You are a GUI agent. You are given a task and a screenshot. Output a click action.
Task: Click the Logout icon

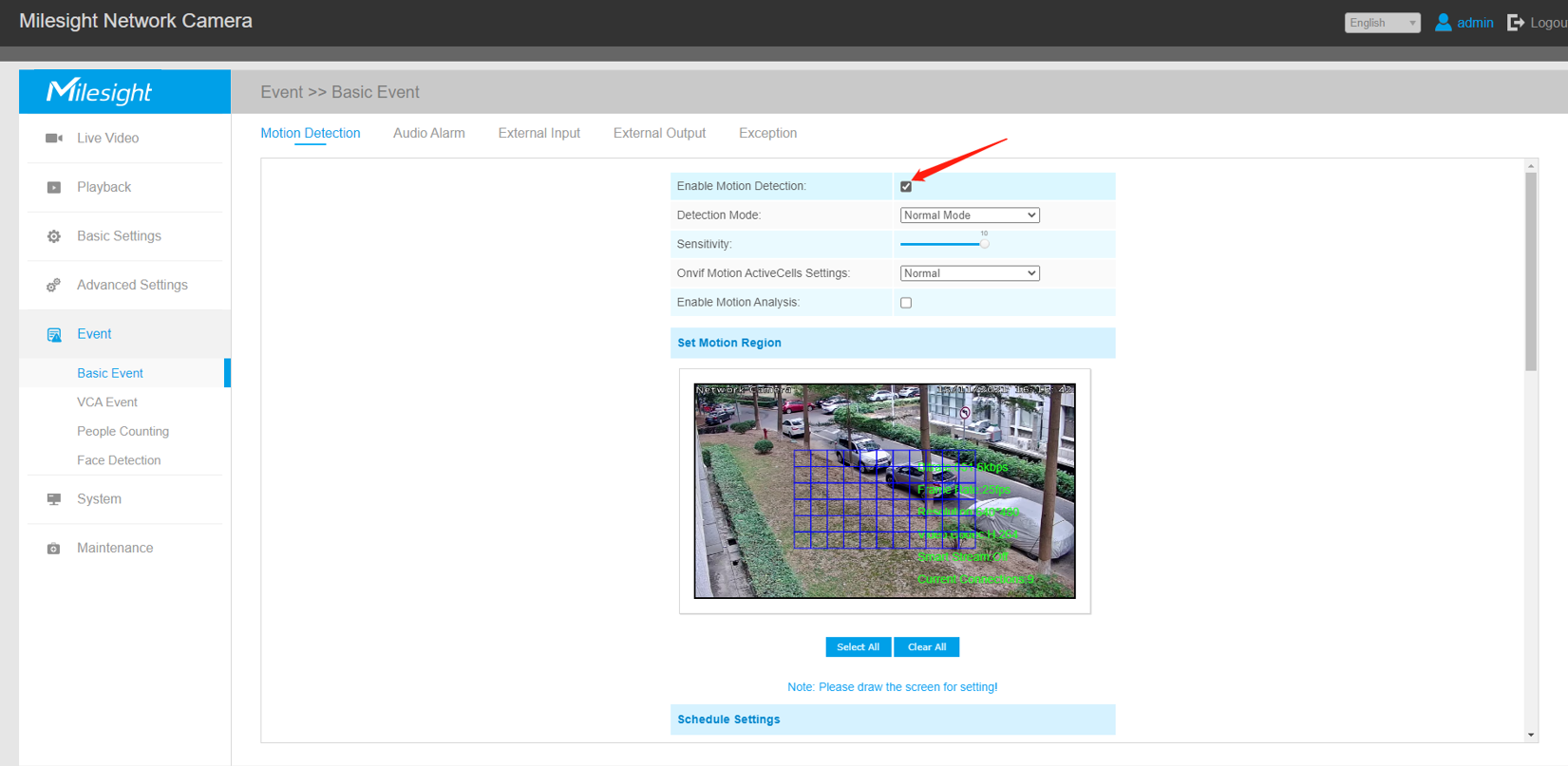point(1516,22)
